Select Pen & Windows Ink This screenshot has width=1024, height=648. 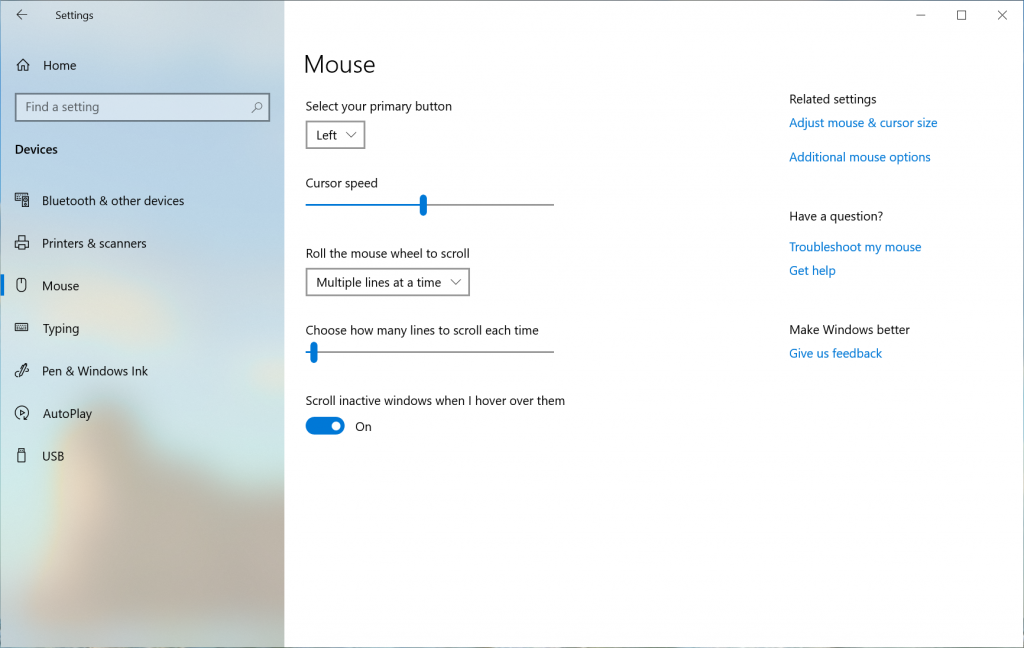[92, 370]
